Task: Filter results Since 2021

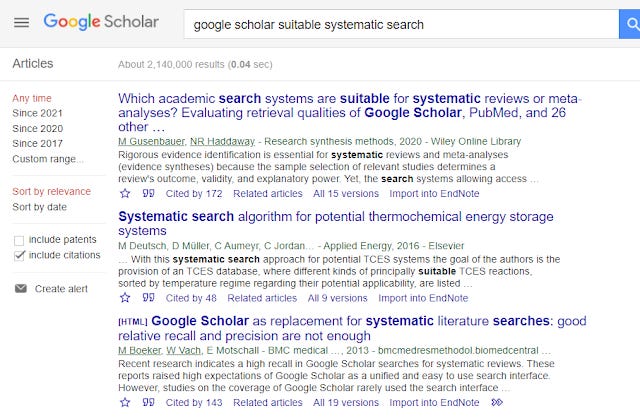Action: click(37, 113)
